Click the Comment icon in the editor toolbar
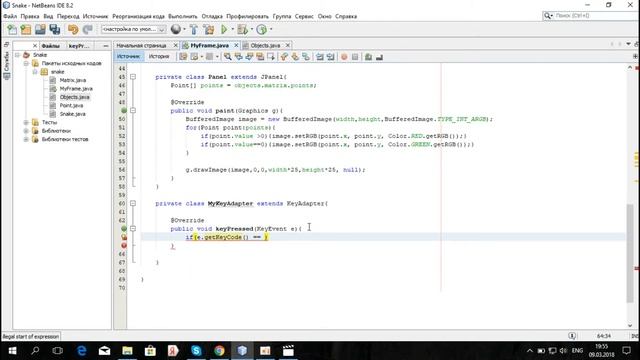 (x=368, y=57)
